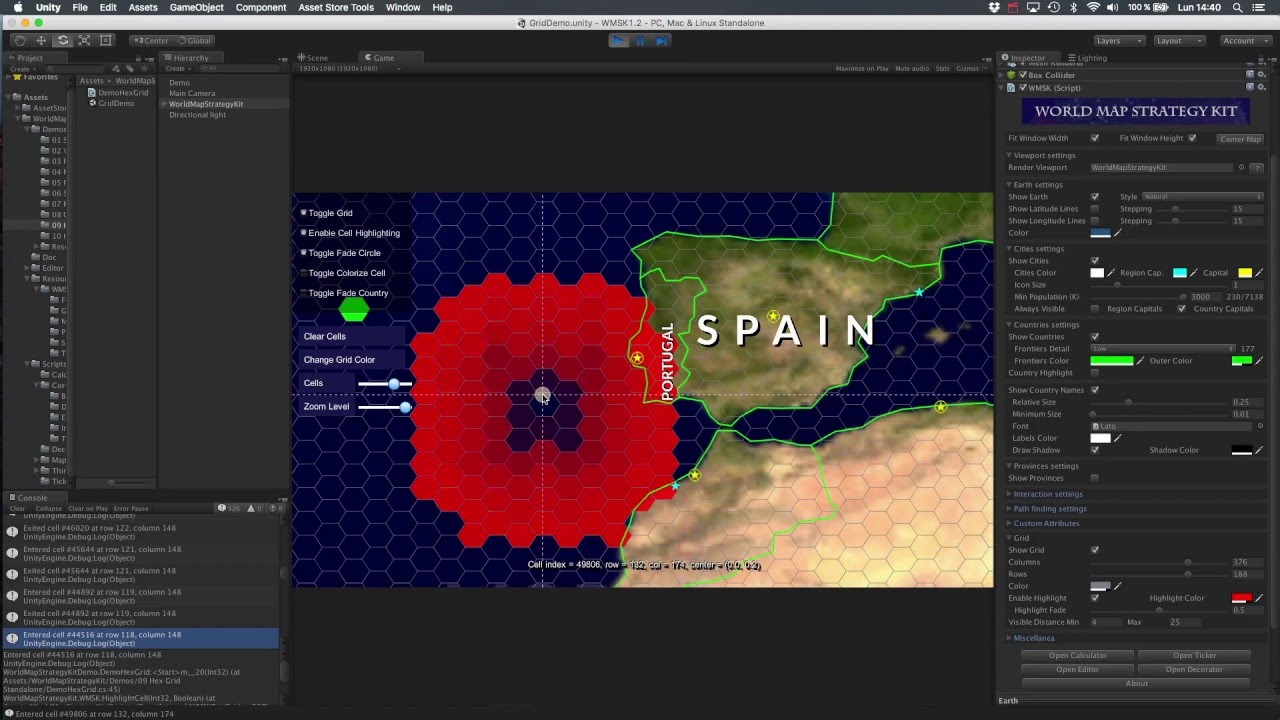
Task: Click the Box Collider help icon
Action: pyautogui.click(x=1249, y=75)
